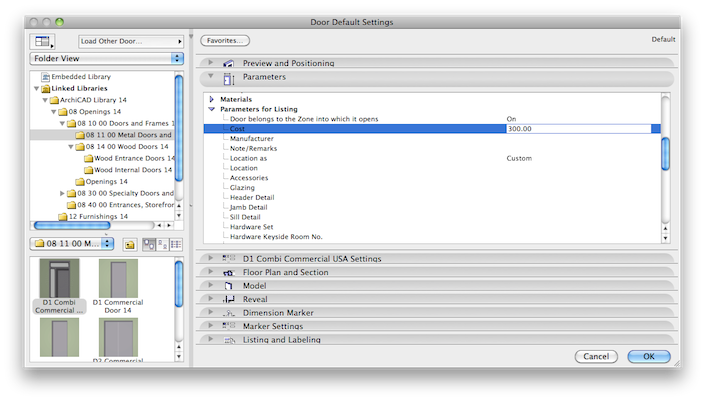
Task: Click the Marker Settings panel icon
Action: tap(229, 325)
